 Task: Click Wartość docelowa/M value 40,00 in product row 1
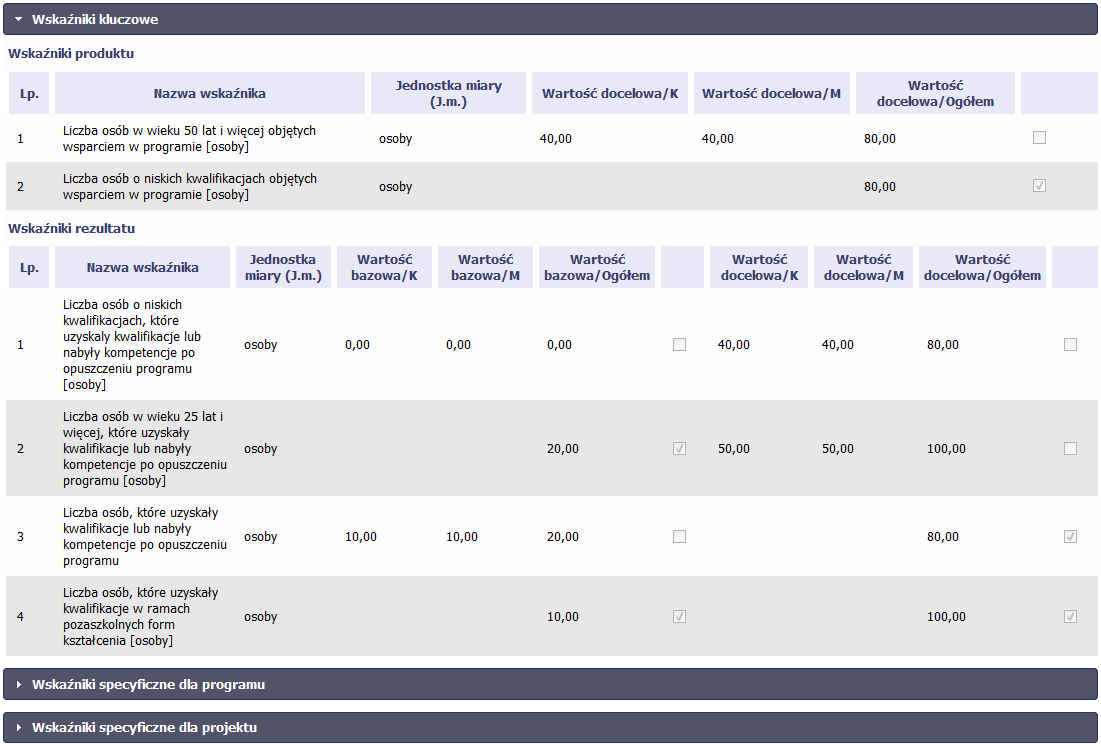[x=718, y=139]
